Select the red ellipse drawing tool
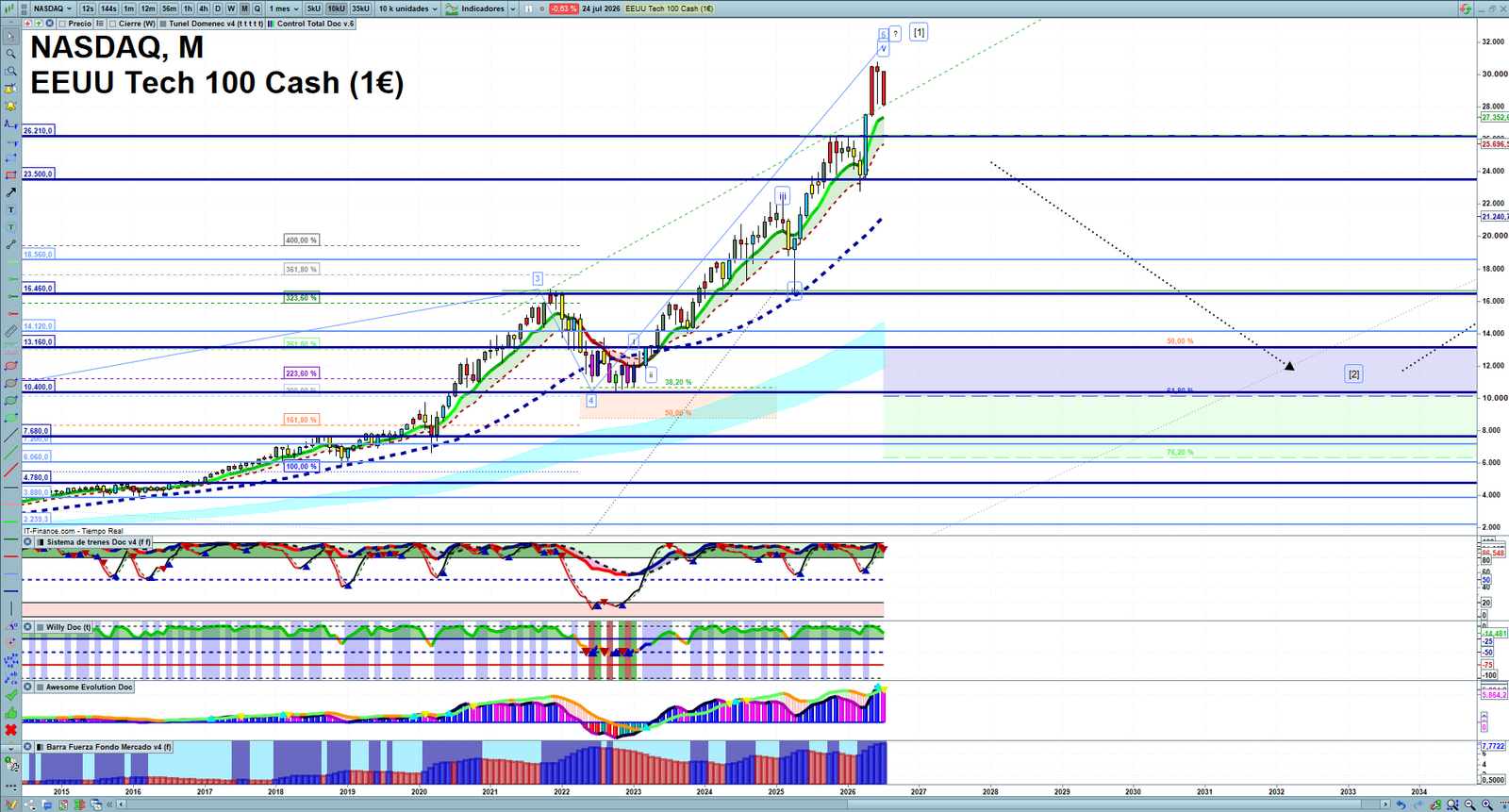Screen dimensions: 1509x812 click(11, 366)
